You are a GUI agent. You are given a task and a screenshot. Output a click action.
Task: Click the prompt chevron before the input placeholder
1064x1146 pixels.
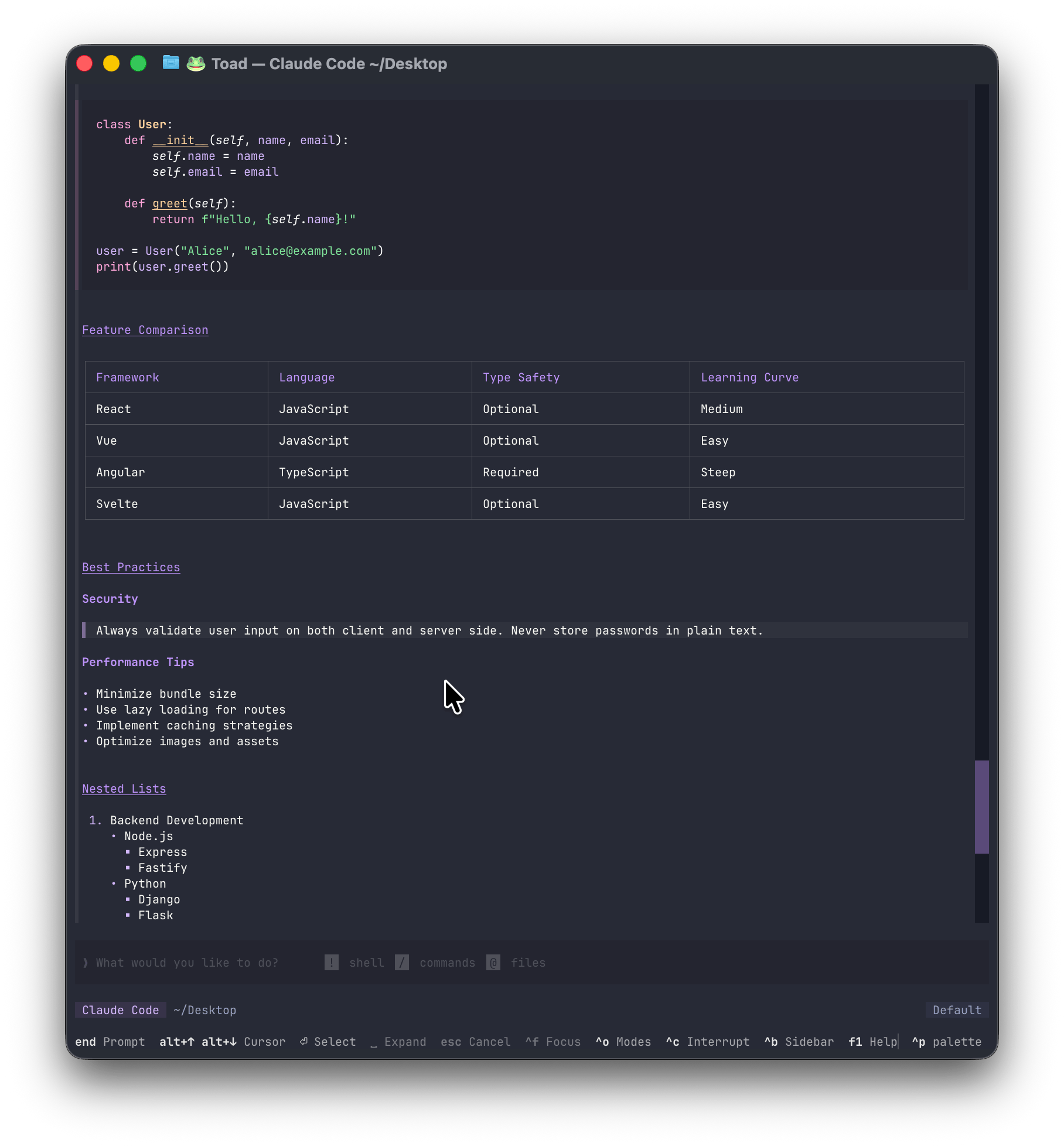point(86,963)
